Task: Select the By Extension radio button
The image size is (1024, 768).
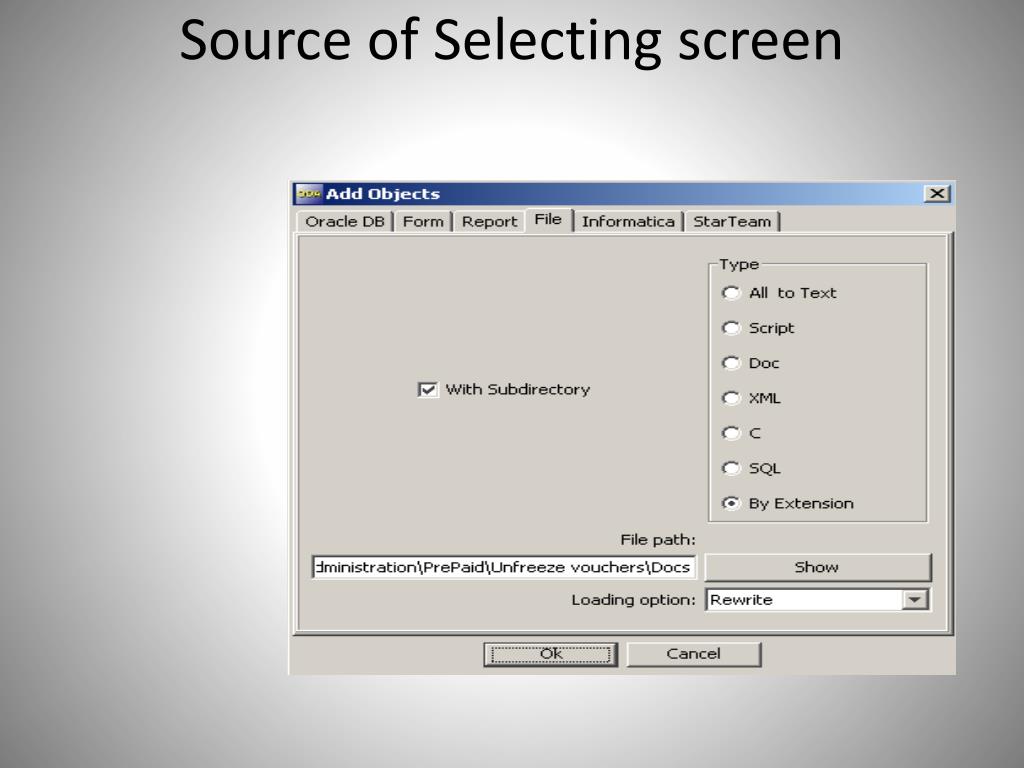Action: point(732,503)
